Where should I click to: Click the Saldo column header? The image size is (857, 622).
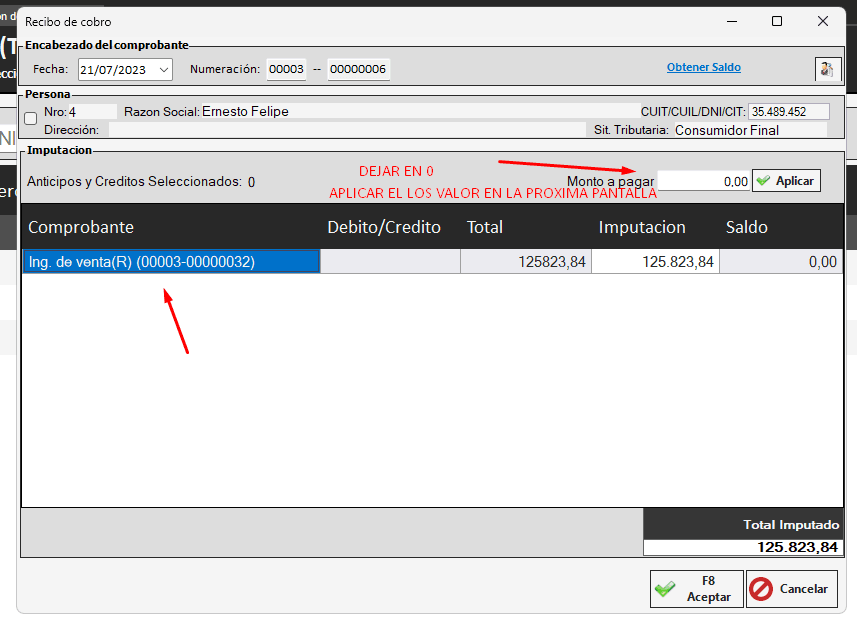(746, 227)
